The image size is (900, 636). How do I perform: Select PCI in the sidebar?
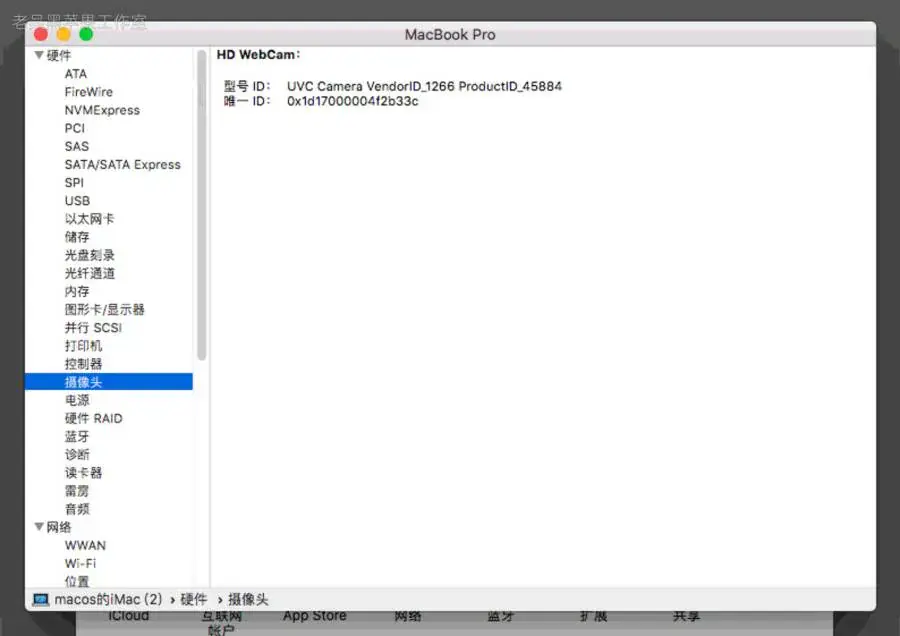(75, 128)
